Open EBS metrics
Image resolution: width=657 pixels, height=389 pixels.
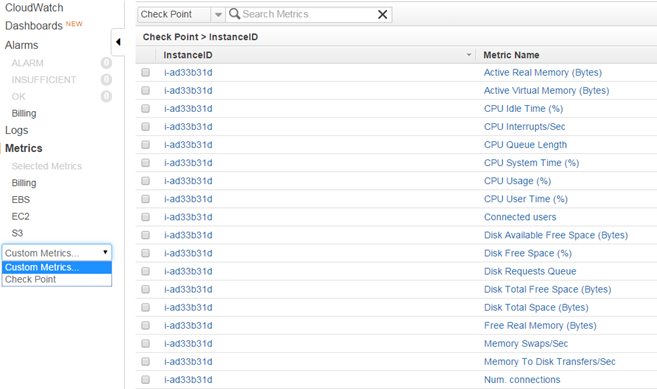21,200
